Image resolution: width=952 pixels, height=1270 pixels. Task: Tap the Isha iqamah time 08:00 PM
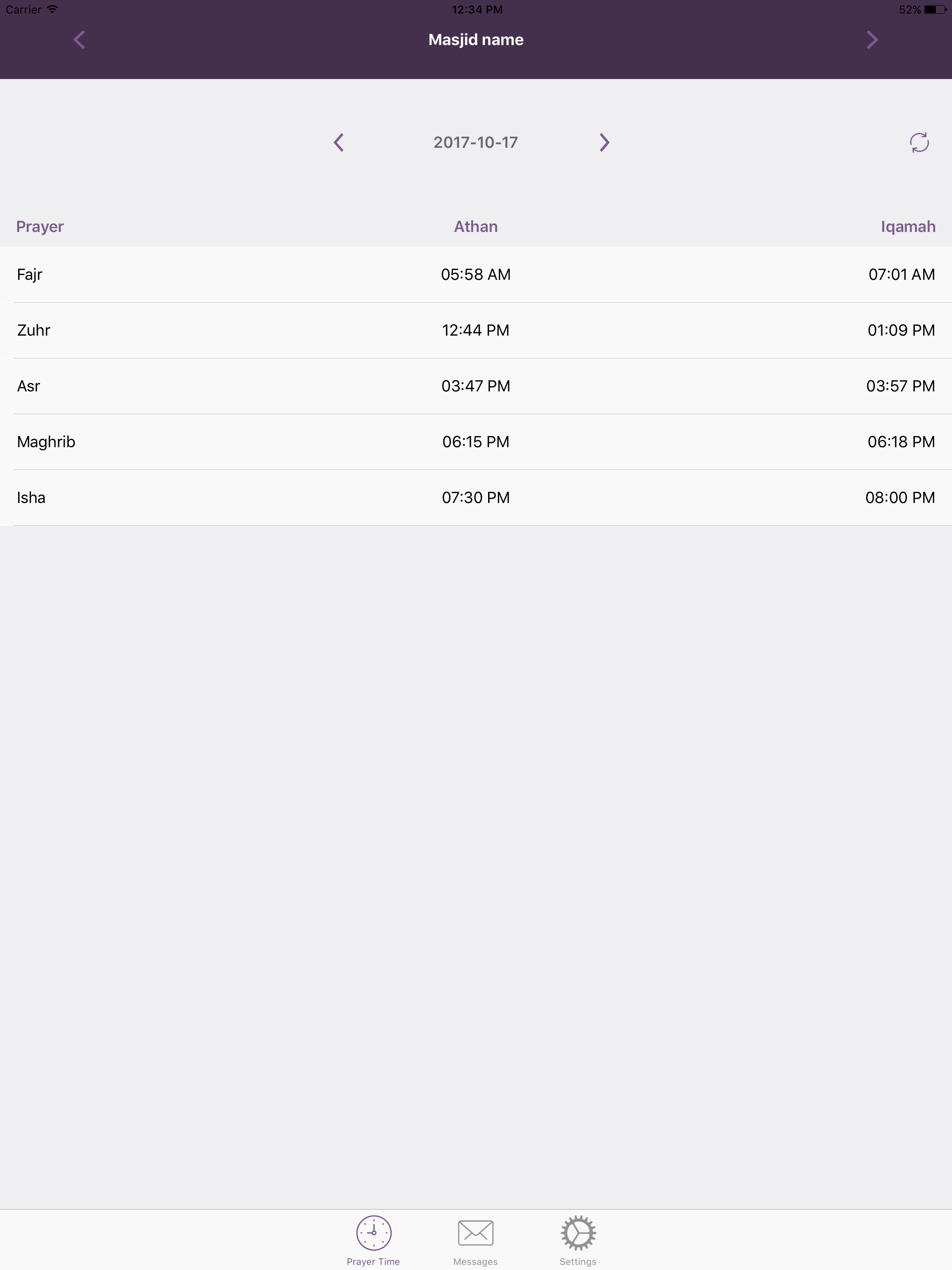pos(900,497)
